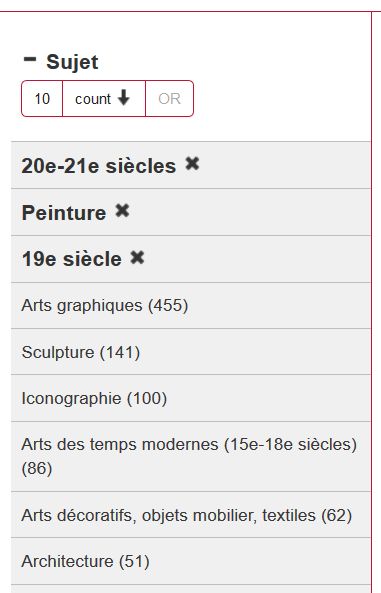This screenshot has height=593, width=381.
Task: Click the selected 20e-21e siècles label
Action: click(99, 166)
